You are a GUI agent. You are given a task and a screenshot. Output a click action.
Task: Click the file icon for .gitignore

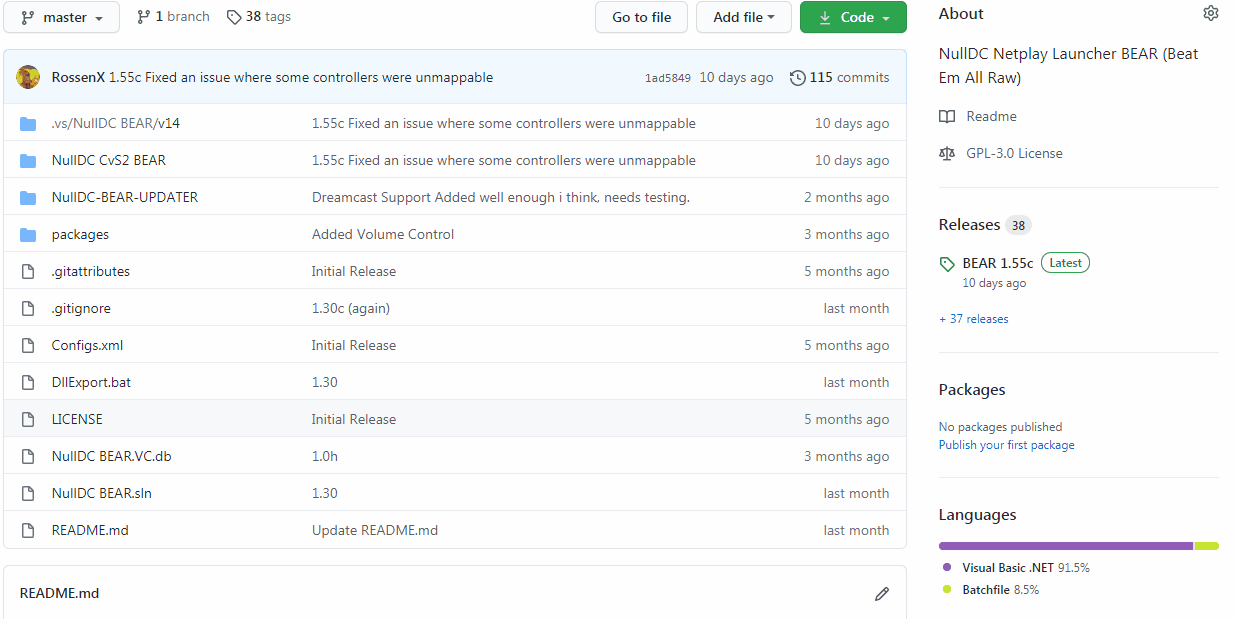tap(28, 309)
